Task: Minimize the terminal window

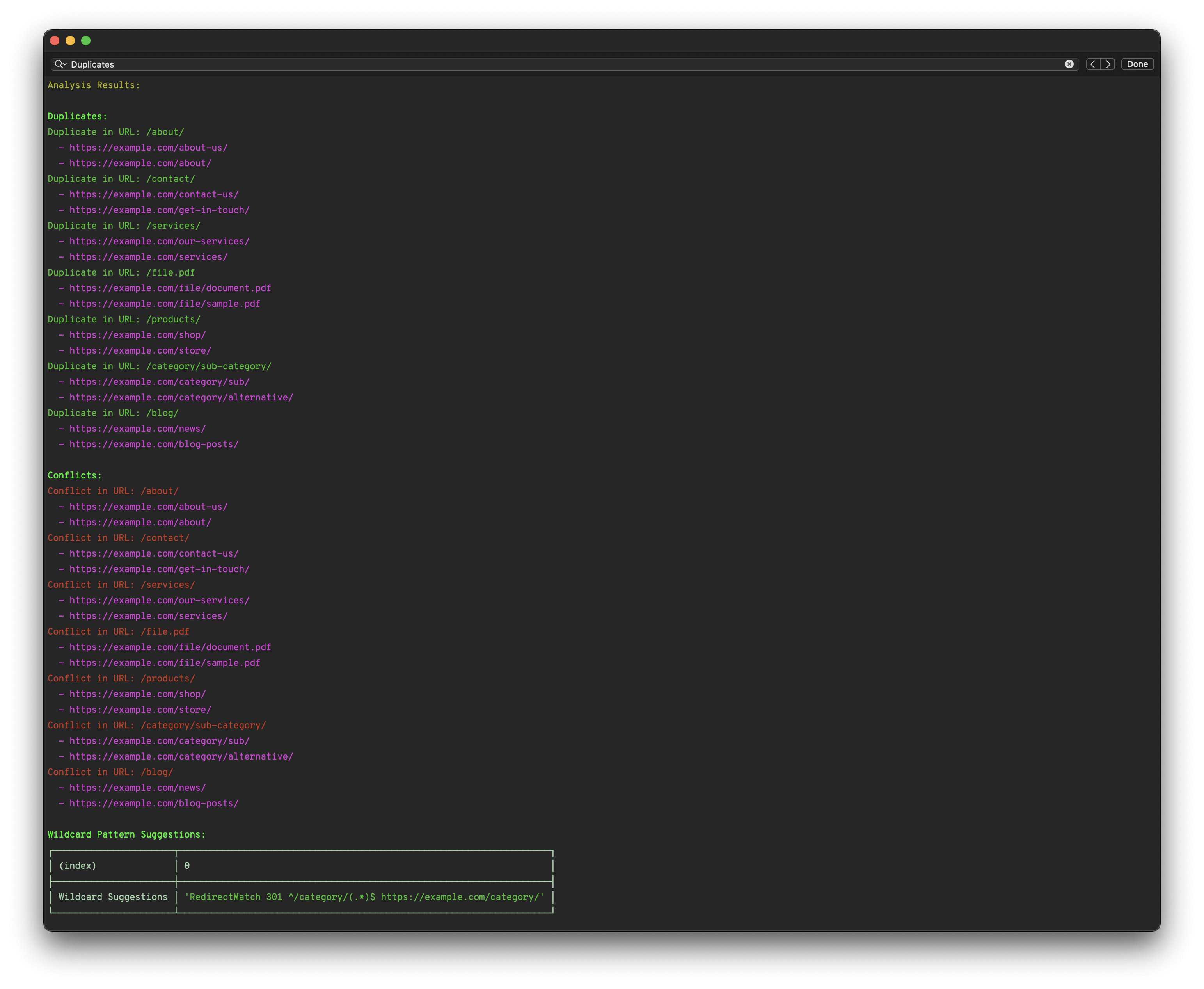Action: 70,41
